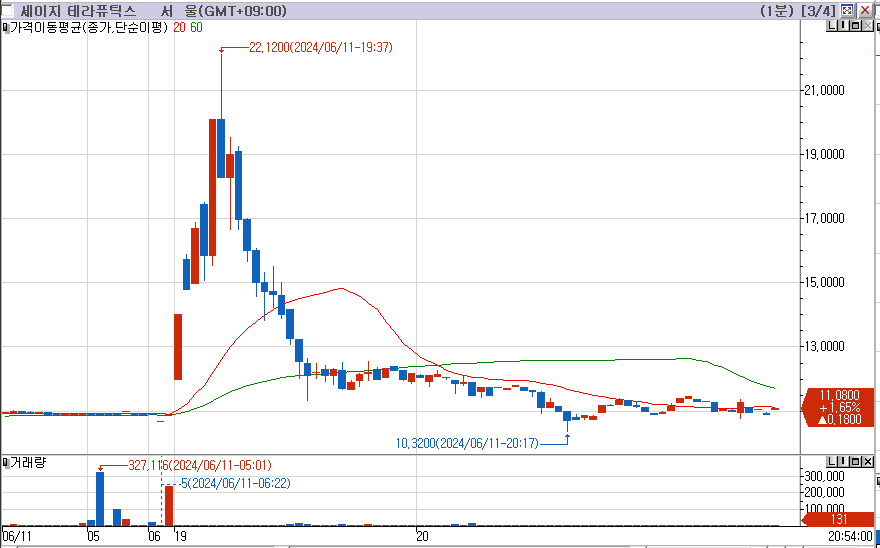The image size is (880, 548).
Task: Click the 21.0000 price axis label
Action: point(824,90)
